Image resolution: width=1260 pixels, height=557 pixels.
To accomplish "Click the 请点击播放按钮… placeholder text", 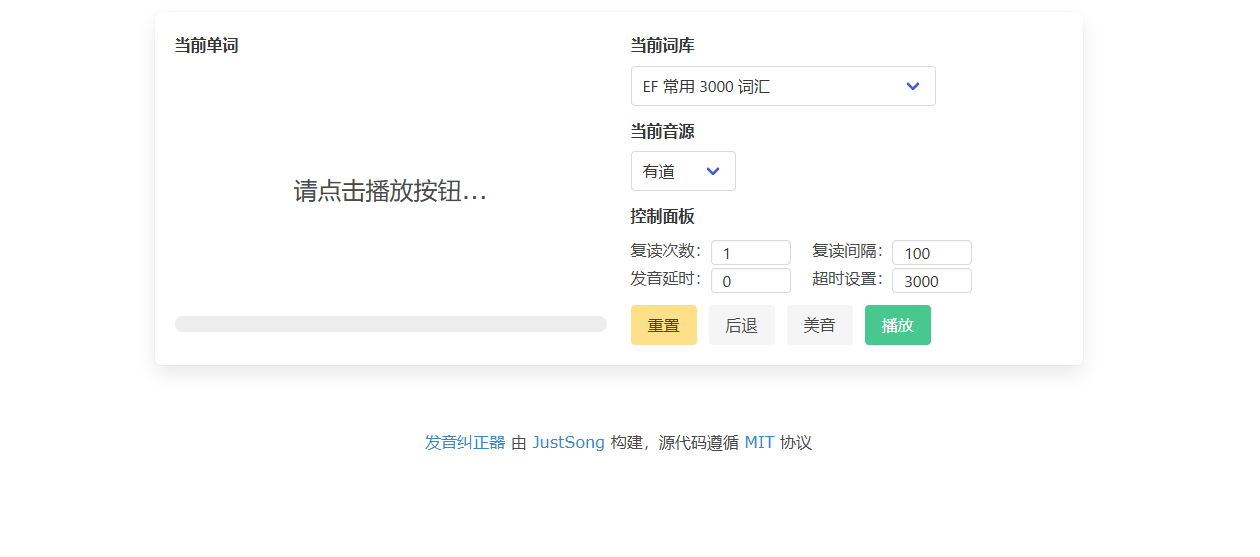I will (x=390, y=191).
